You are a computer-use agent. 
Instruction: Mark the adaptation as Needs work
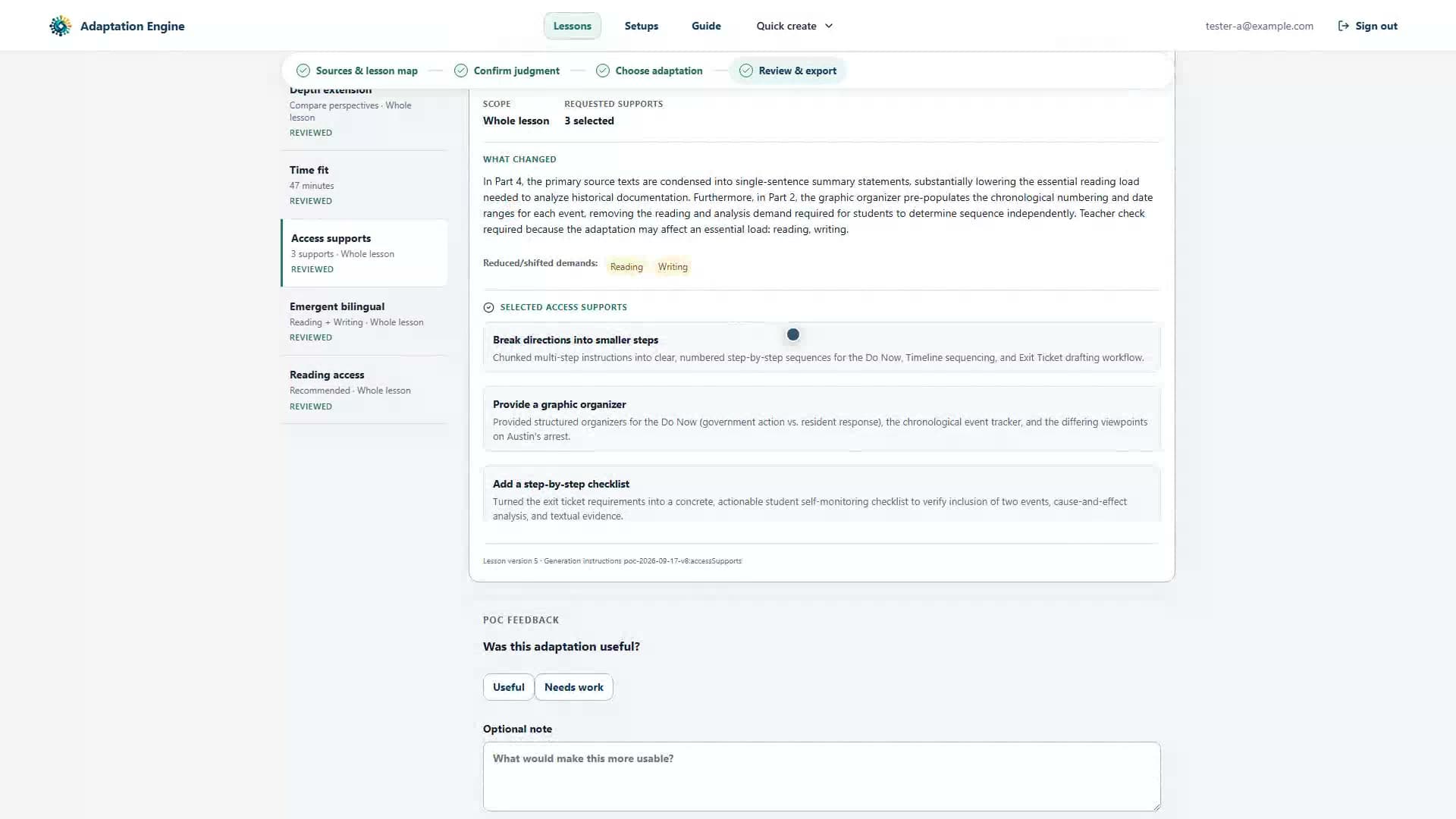point(573,687)
